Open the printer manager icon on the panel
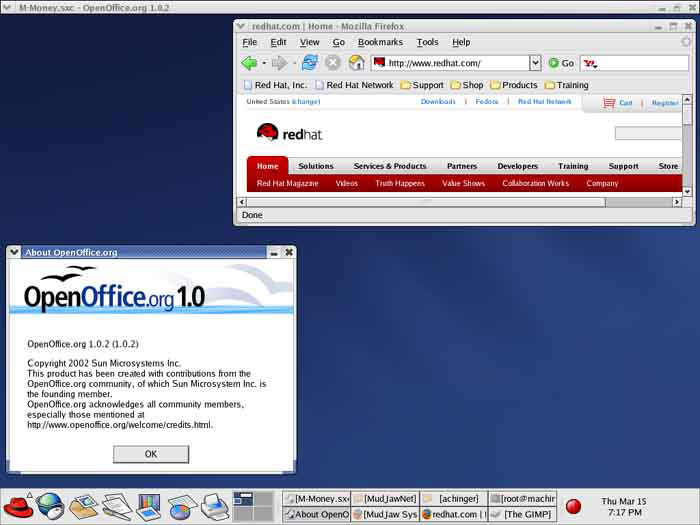 (215, 507)
